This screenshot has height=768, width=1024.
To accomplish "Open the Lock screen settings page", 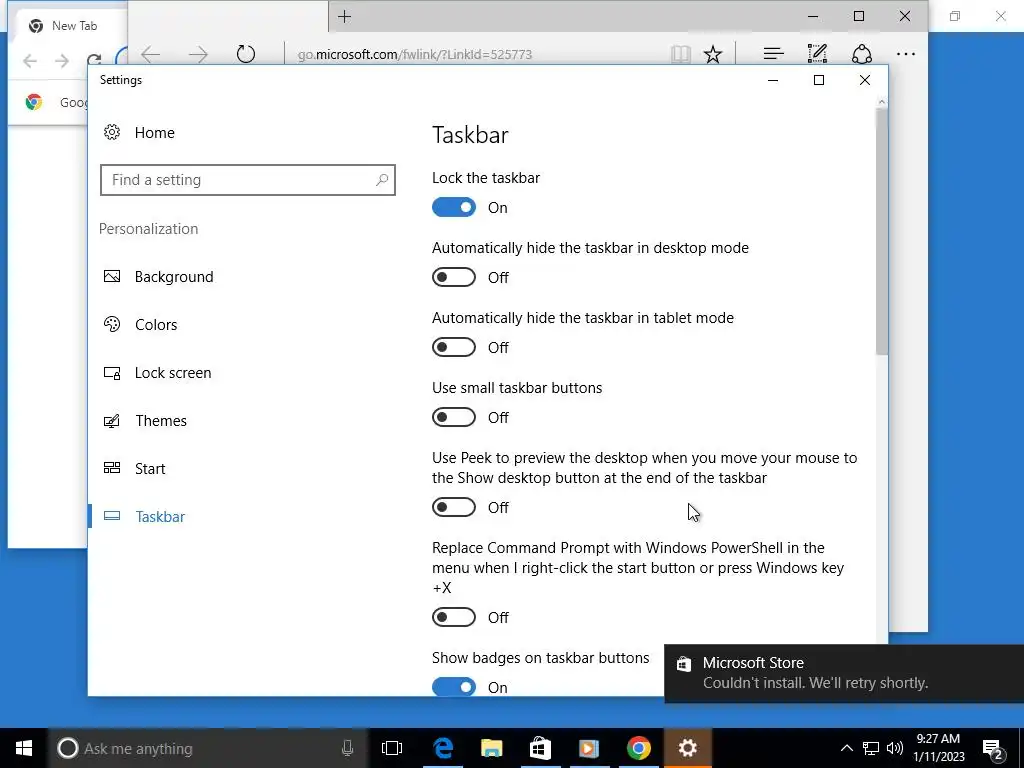I will [173, 373].
